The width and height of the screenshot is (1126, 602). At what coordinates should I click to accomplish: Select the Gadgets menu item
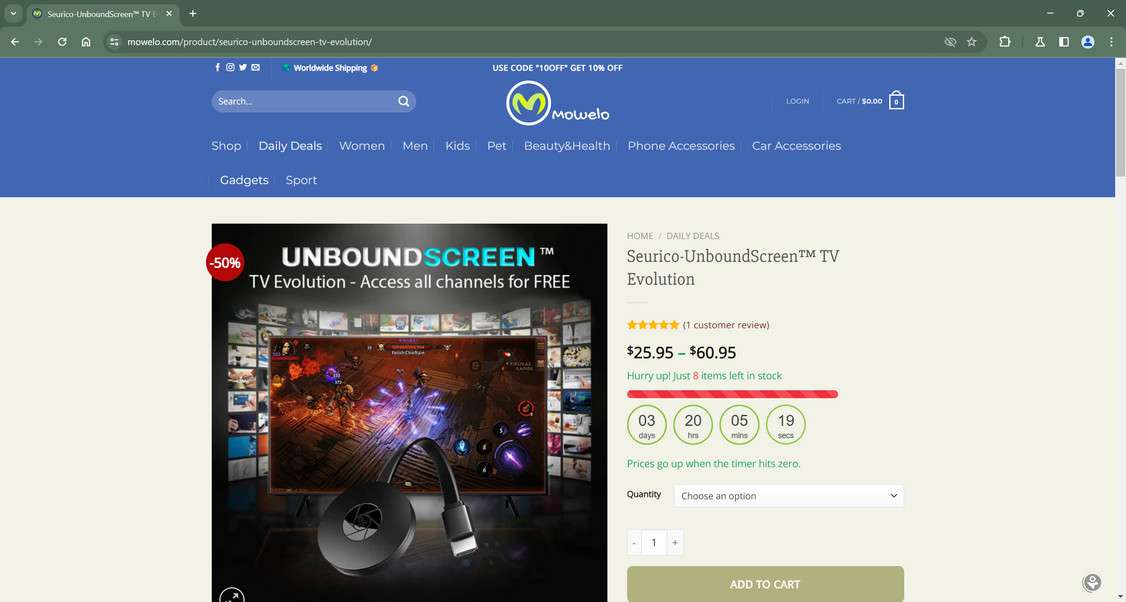[243, 180]
